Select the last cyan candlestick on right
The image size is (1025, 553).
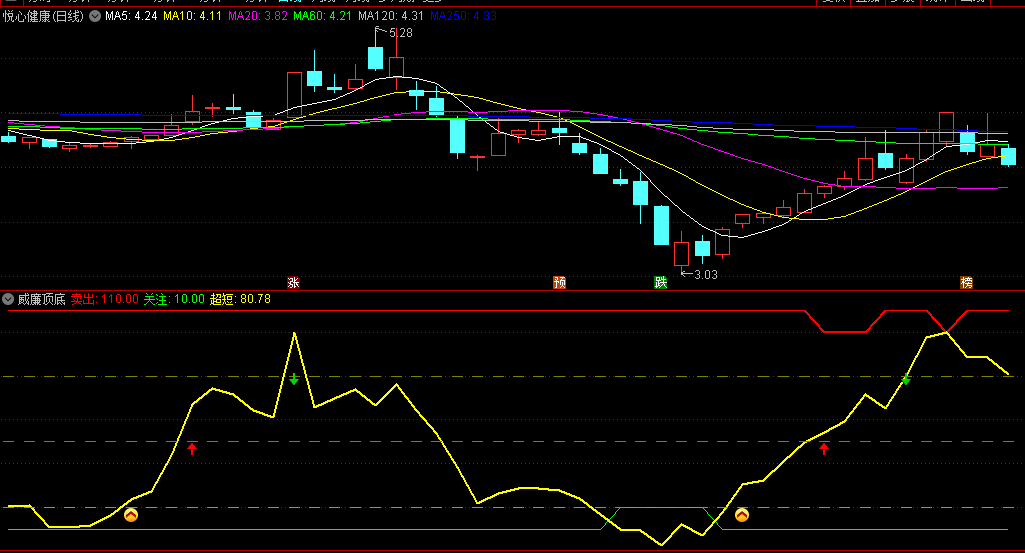click(x=1009, y=156)
